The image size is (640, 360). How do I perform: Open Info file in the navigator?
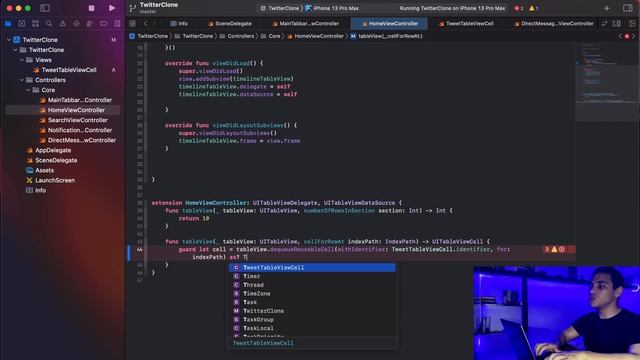(36, 190)
